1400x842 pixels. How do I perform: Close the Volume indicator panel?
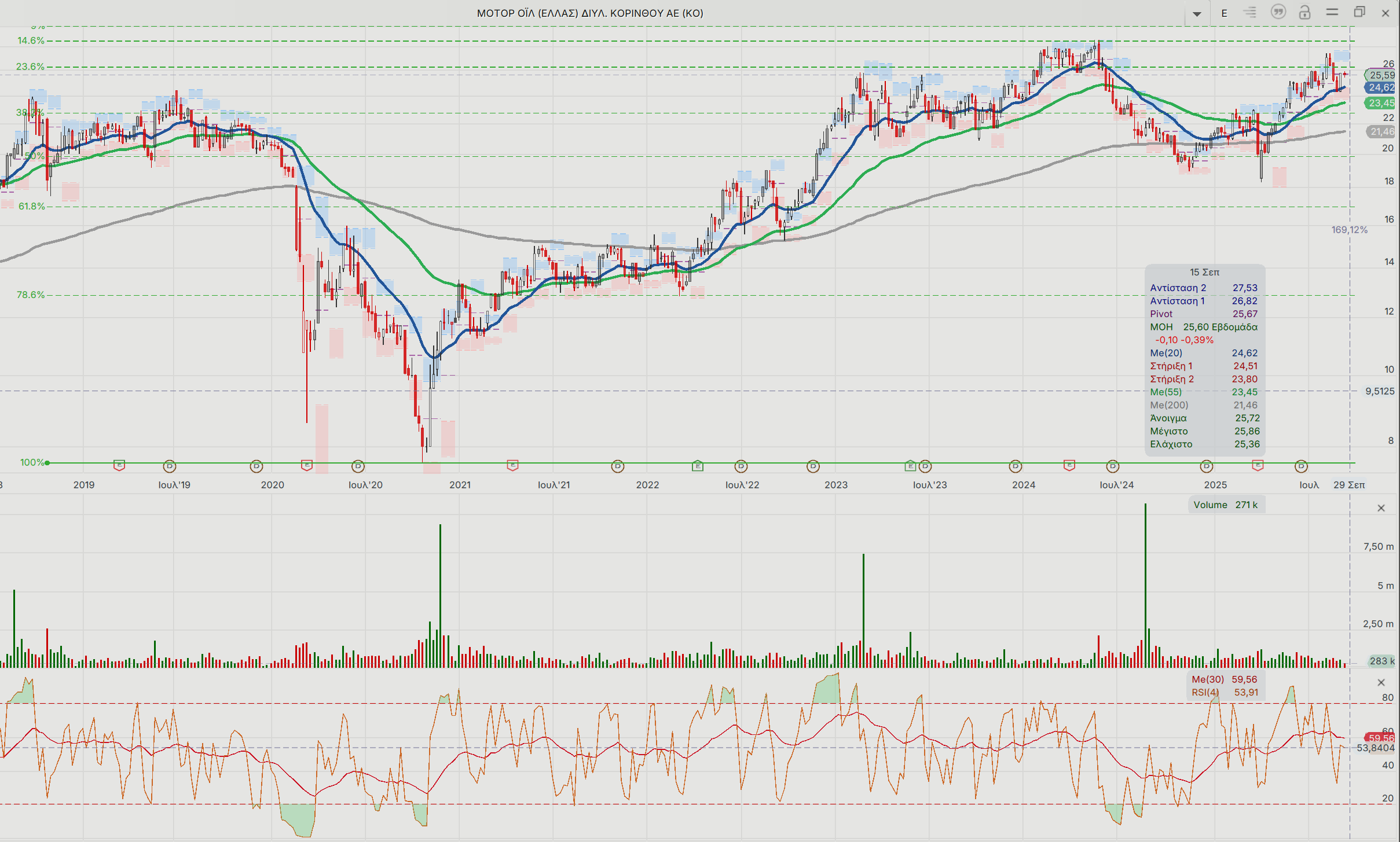(1381, 508)
